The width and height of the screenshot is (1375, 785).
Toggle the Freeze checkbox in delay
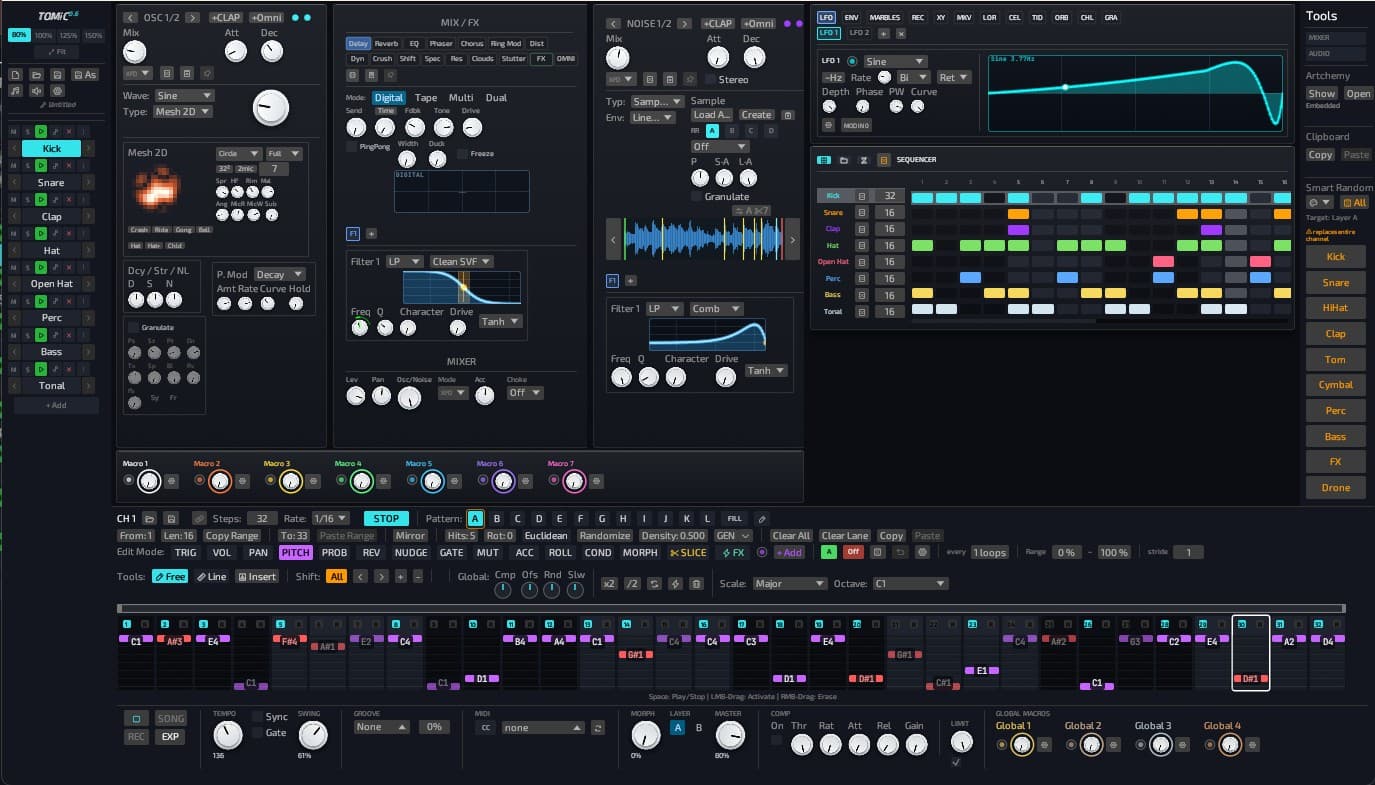[x=462, y=154]
